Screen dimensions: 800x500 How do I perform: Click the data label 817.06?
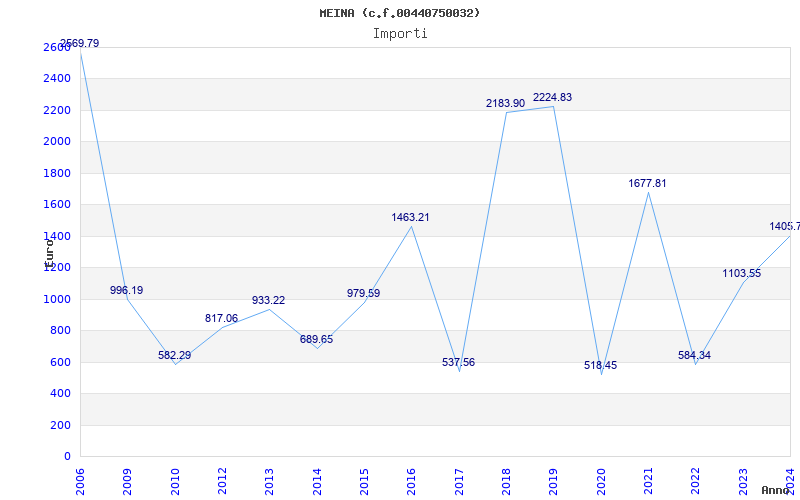[x=221, y=318]
